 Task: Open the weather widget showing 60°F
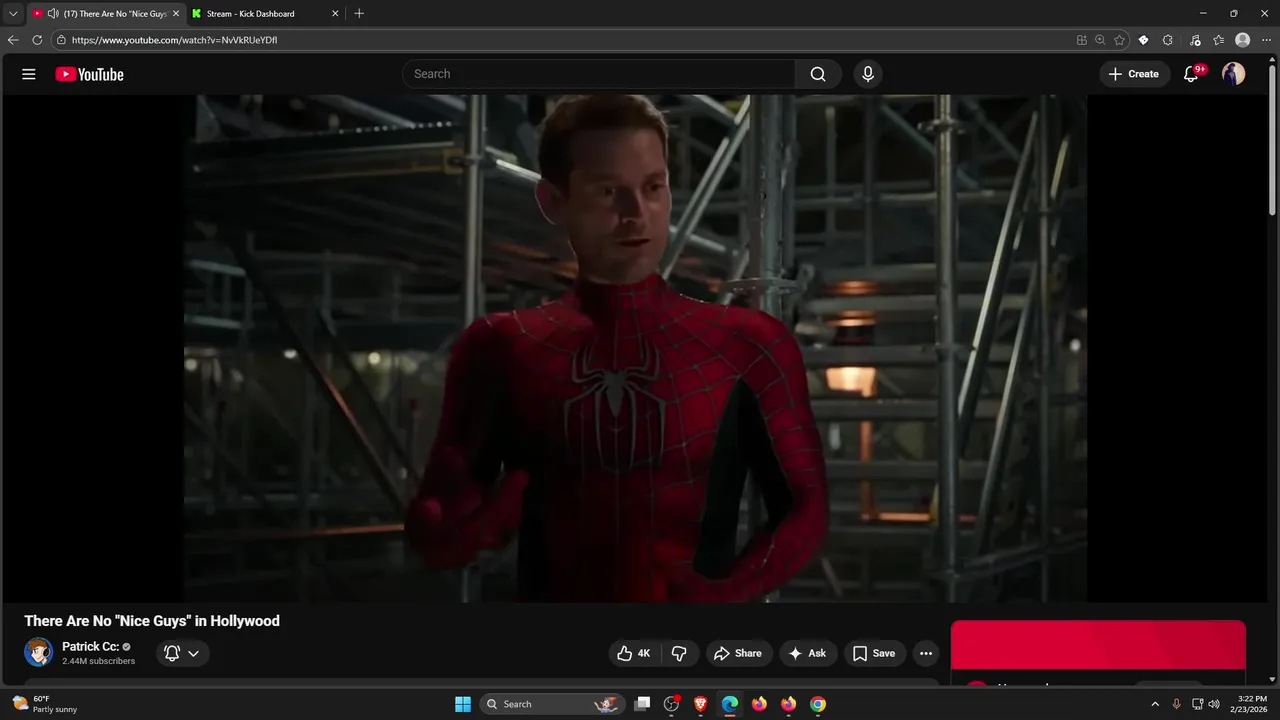44,704
